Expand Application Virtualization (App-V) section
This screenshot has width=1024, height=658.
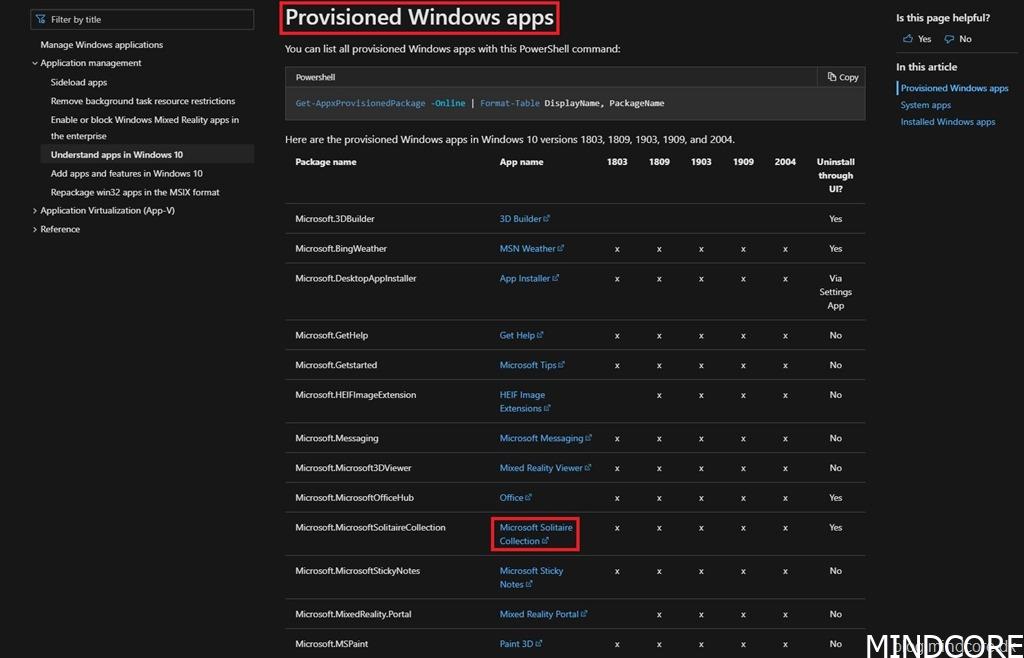[35, 211]
